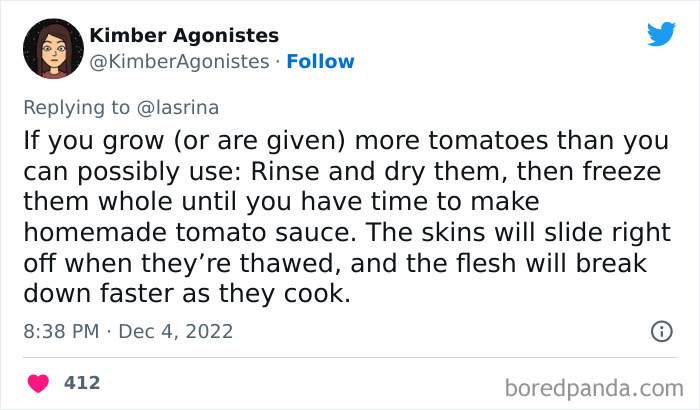Open Kimber Agonistes' avatar picture
Screen dimensions: 700x410
click(46, 48)
